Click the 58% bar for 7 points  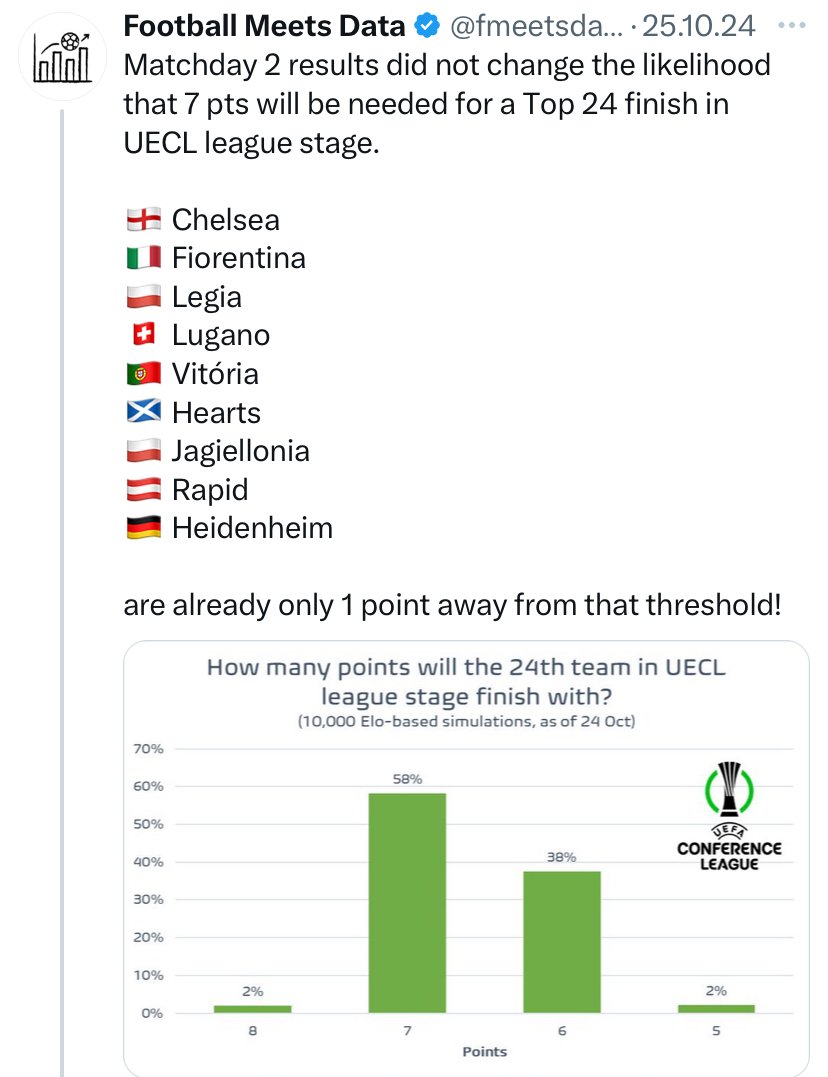tap(407, 903)
